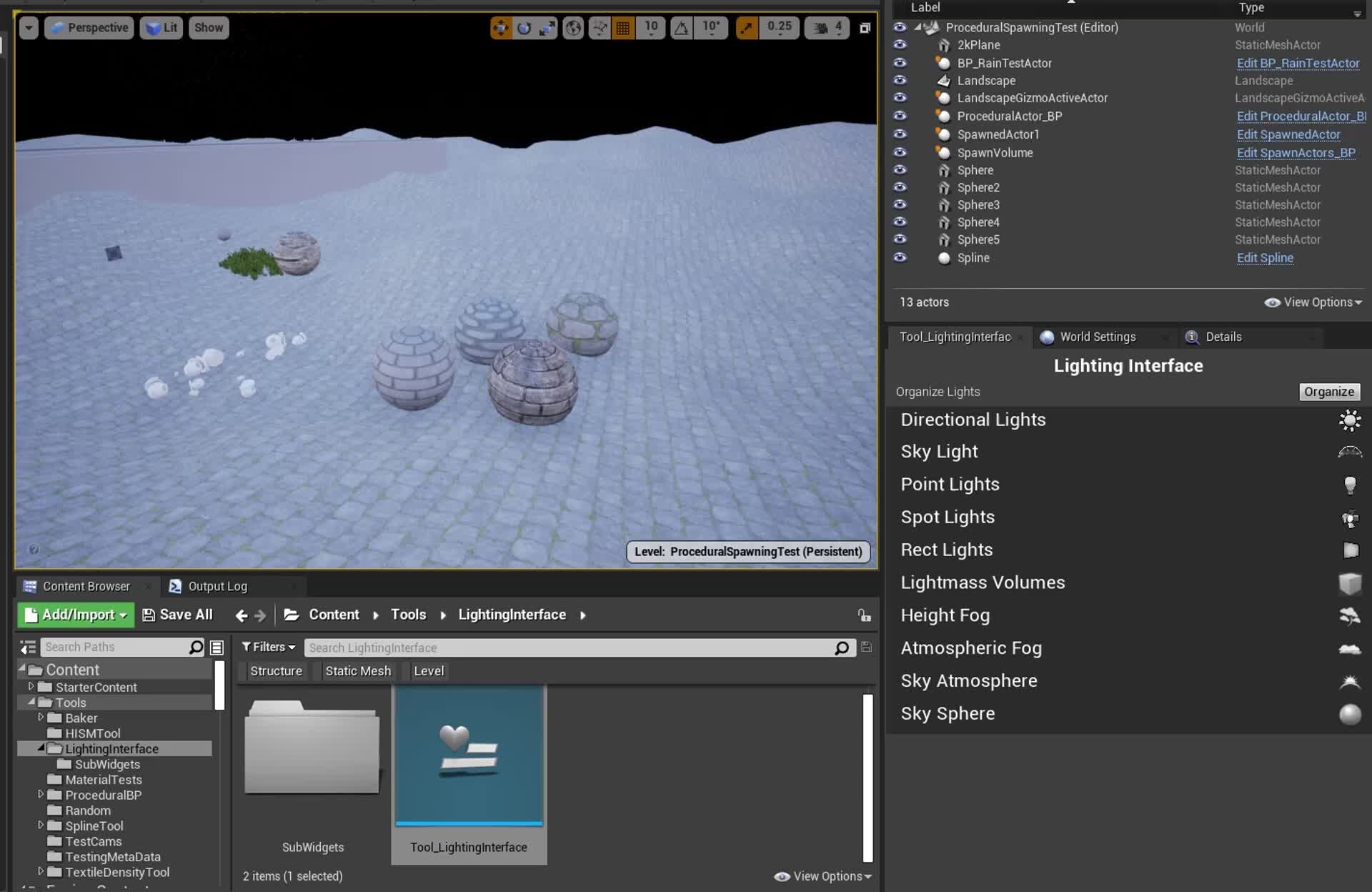
Task: Select the rotate tool in viewport toolbar
Action: pos(524,27)
